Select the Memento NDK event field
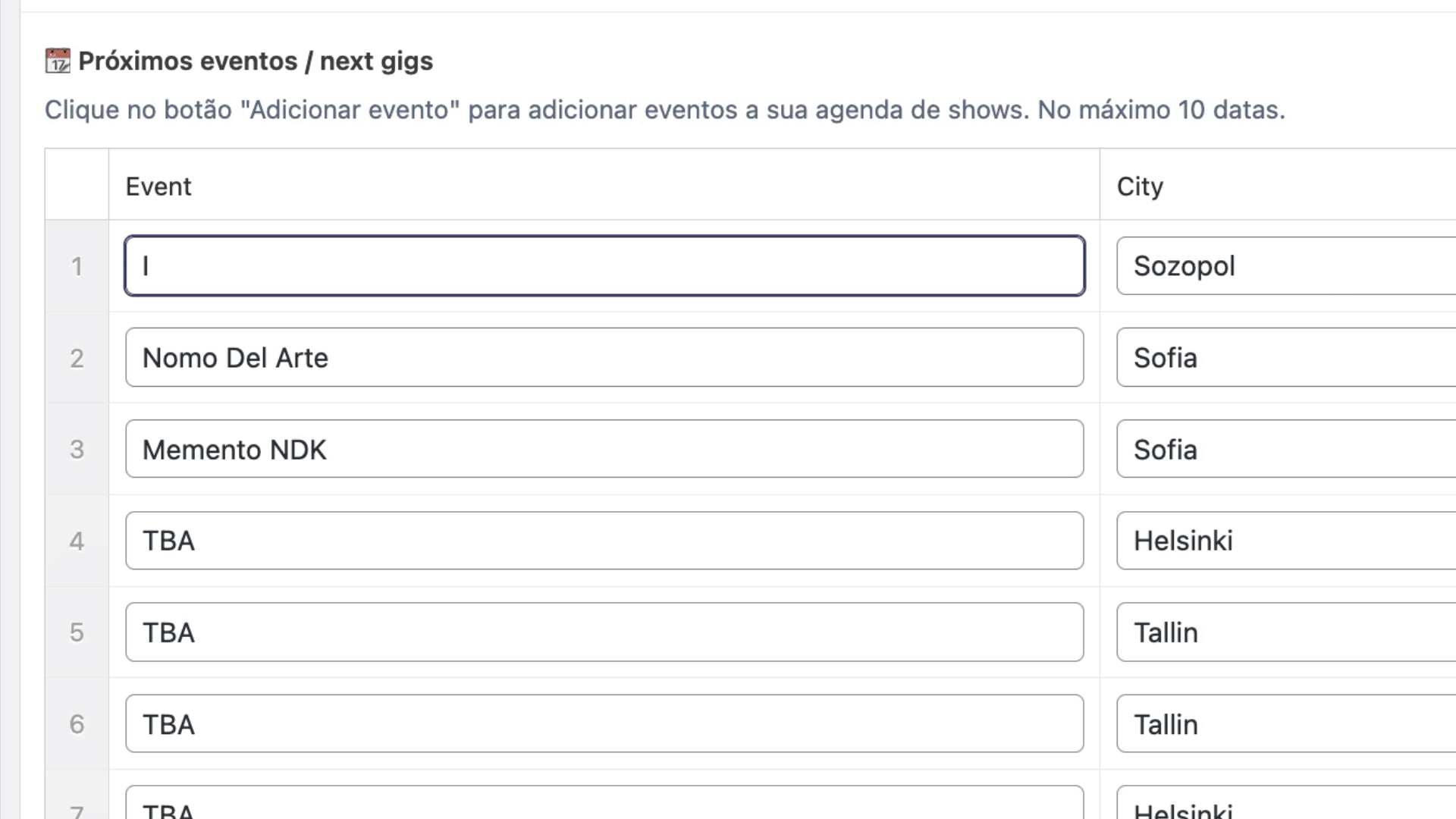The width and height of the screenshot is (1456, 819). (604, 450)
